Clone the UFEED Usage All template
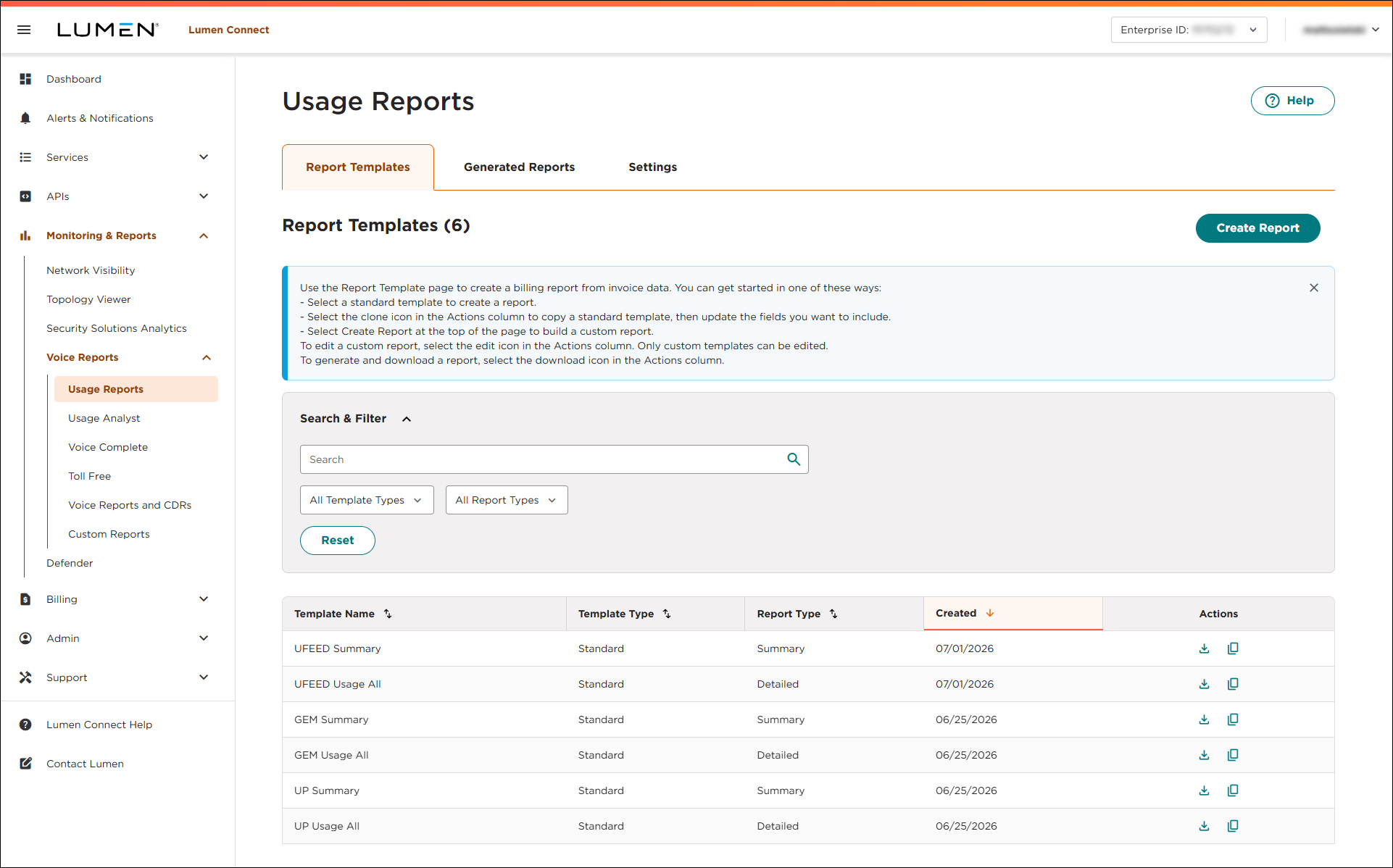 pos(1233,684)
